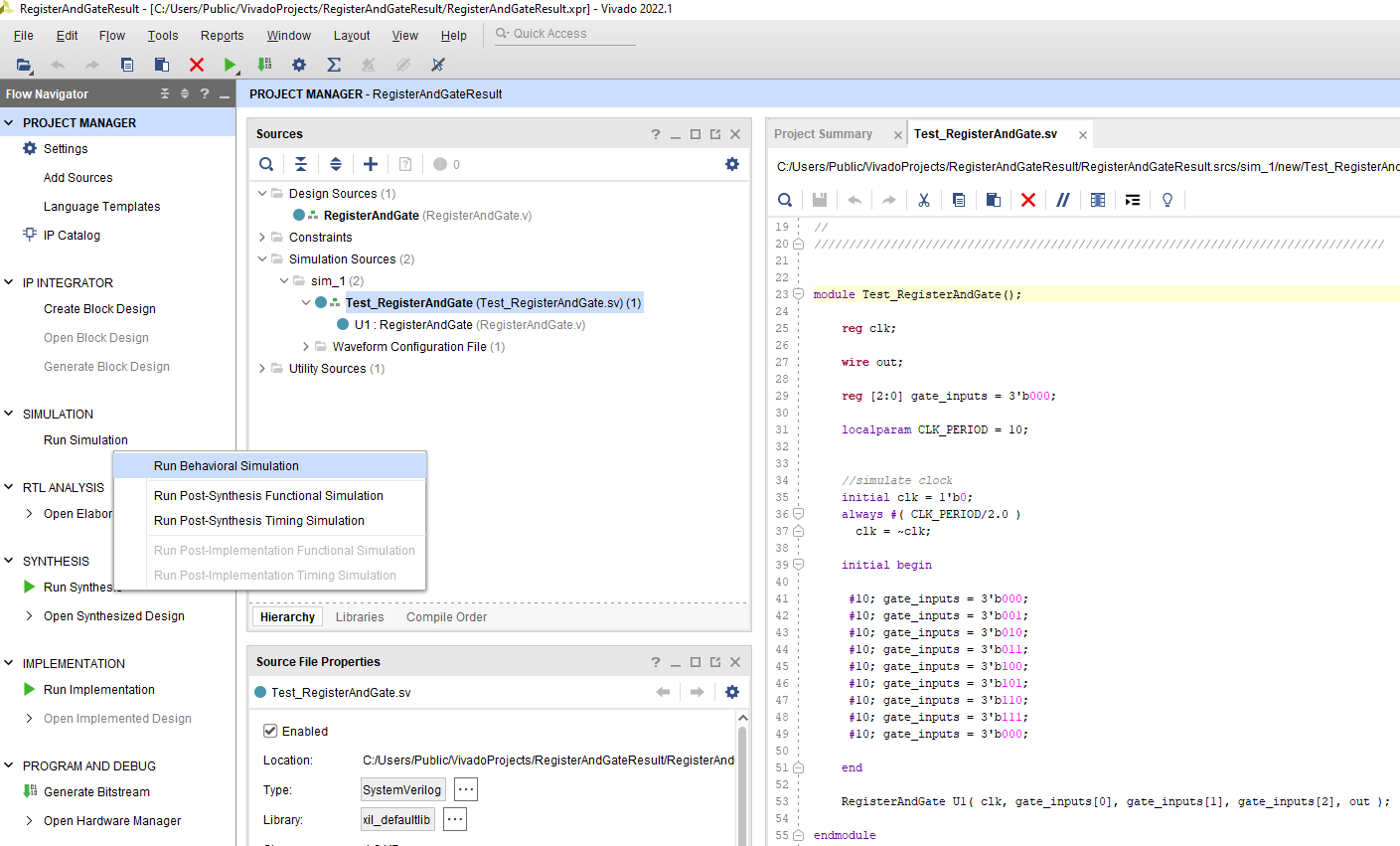
Task: Toggle the Enabled checkbox
Action: coord(270,731)
